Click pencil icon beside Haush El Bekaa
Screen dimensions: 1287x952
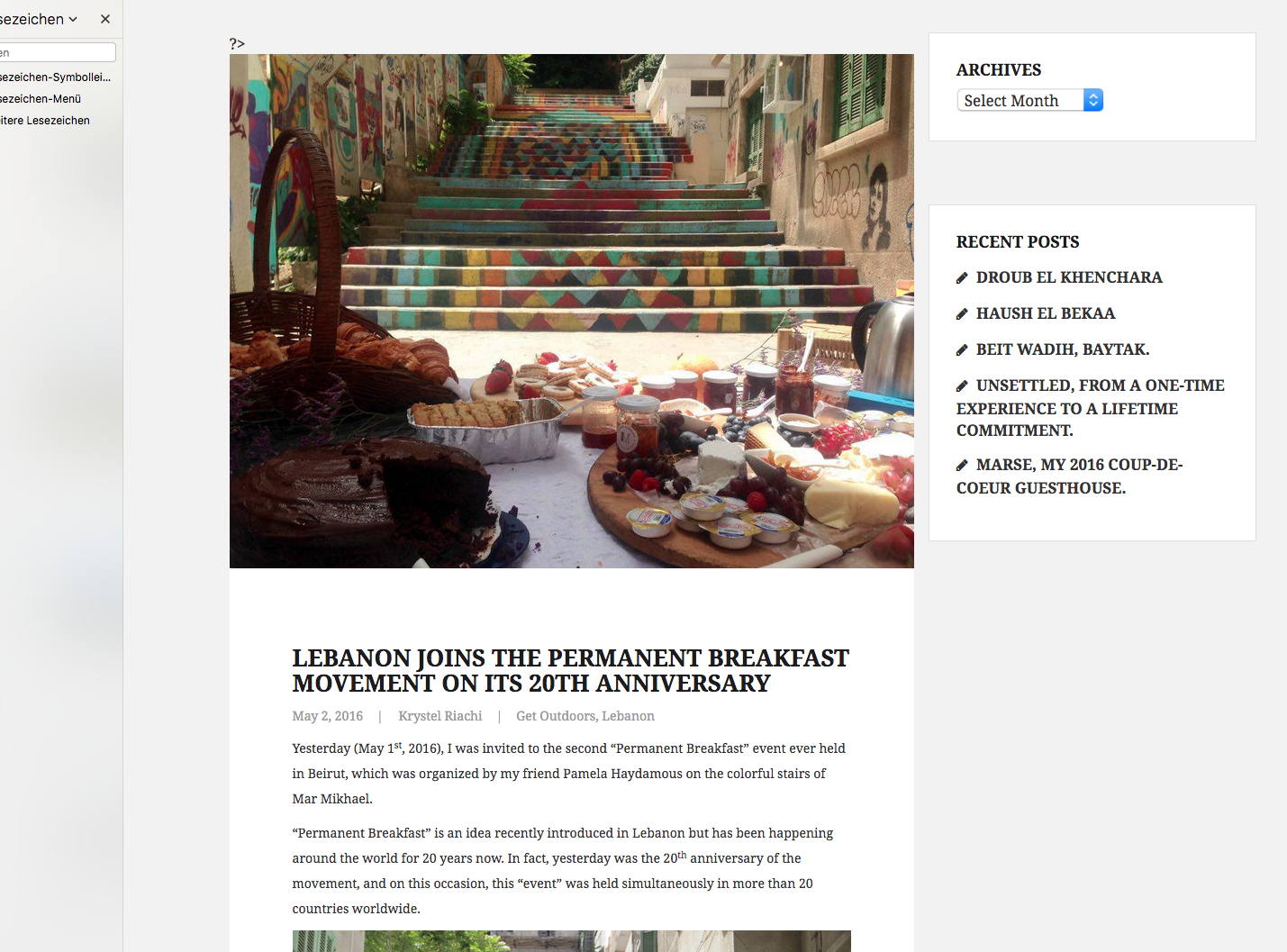pyautogui.click(x=962, y=314)
